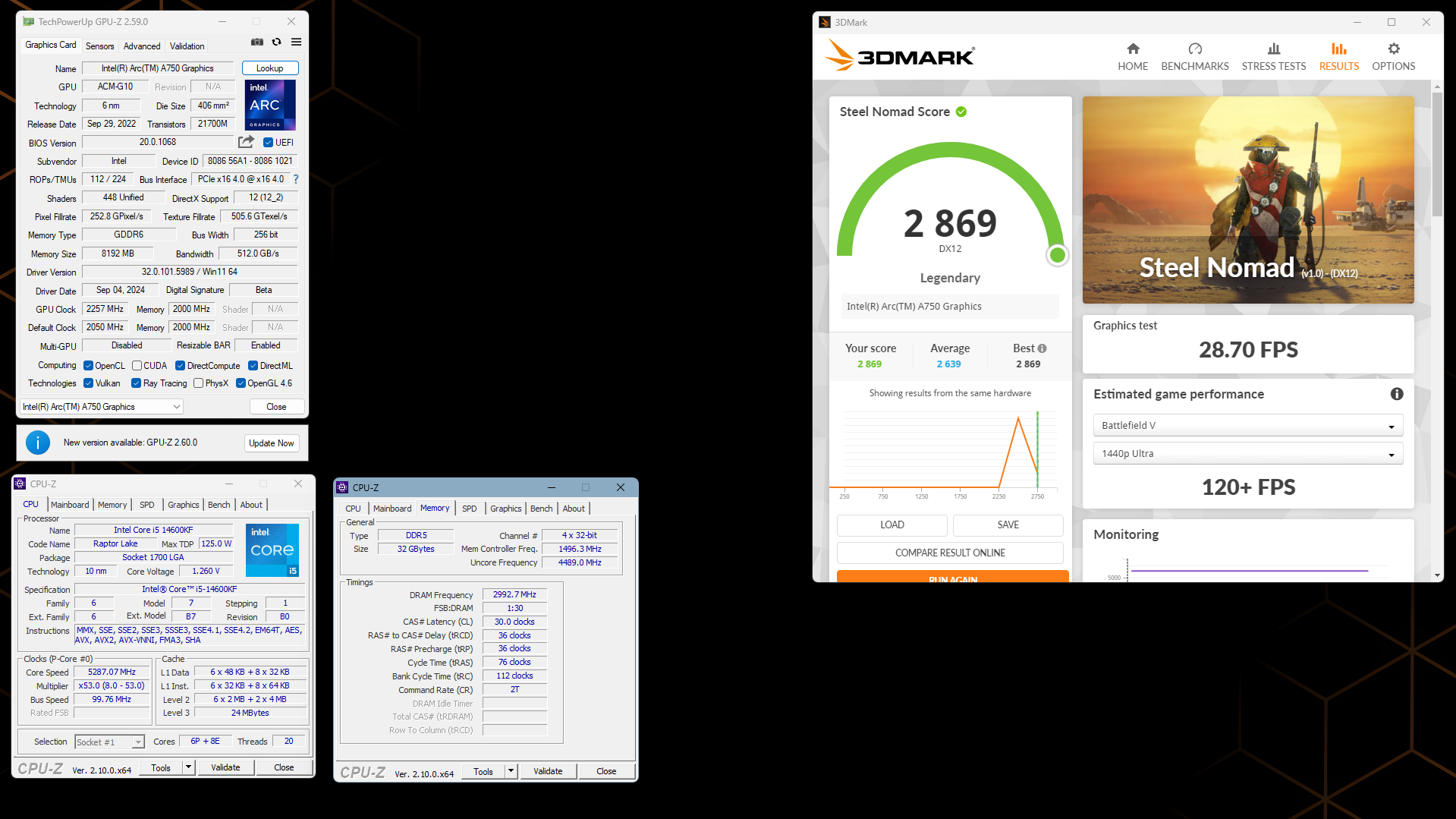The height and width of the screenshot is (819, 1456).
Task: Open the Socket #1 selection dropdown
Action: 109,742
